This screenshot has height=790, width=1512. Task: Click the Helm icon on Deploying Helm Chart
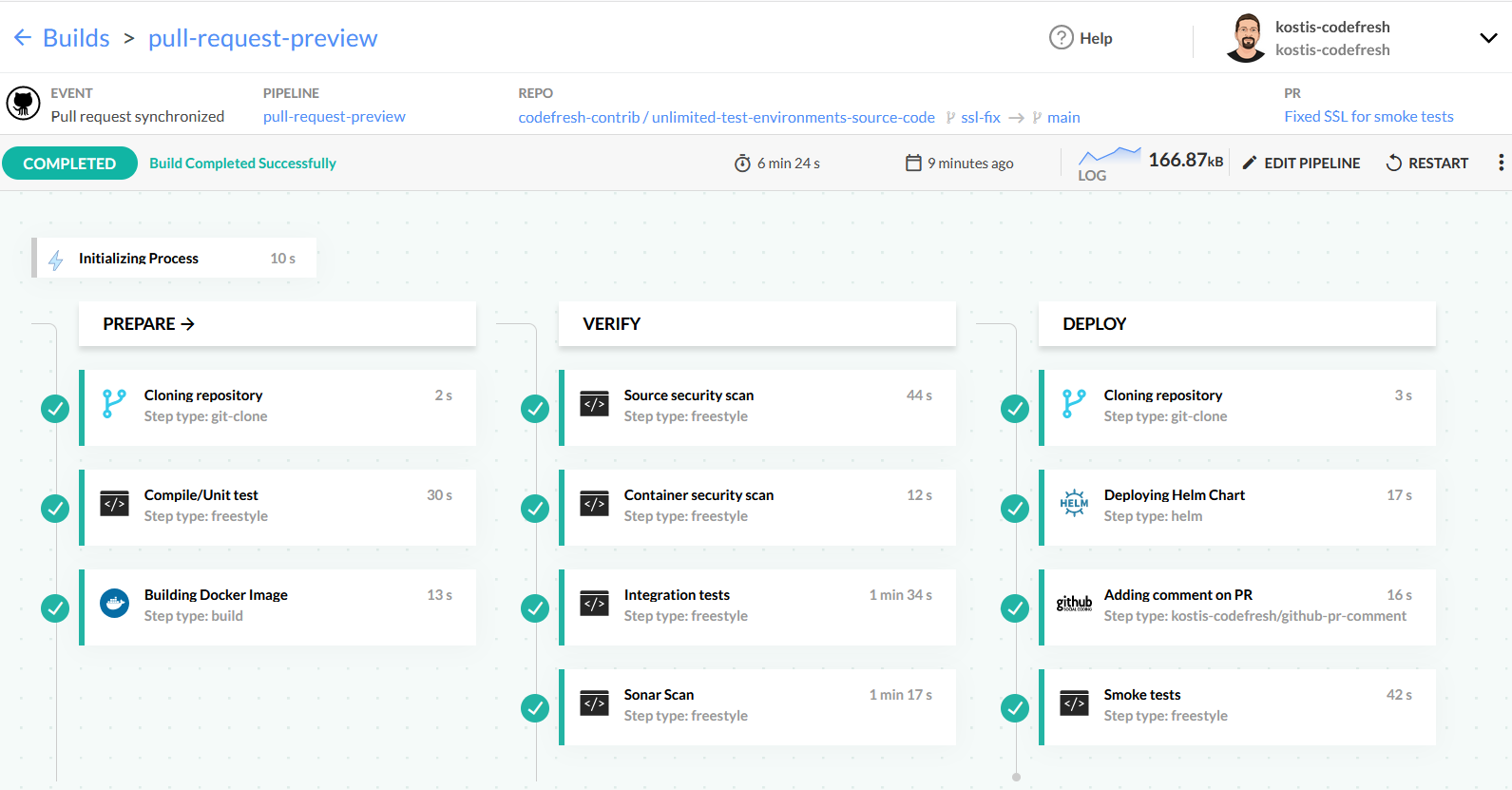pyautogui.click(x=1074, y=504)
